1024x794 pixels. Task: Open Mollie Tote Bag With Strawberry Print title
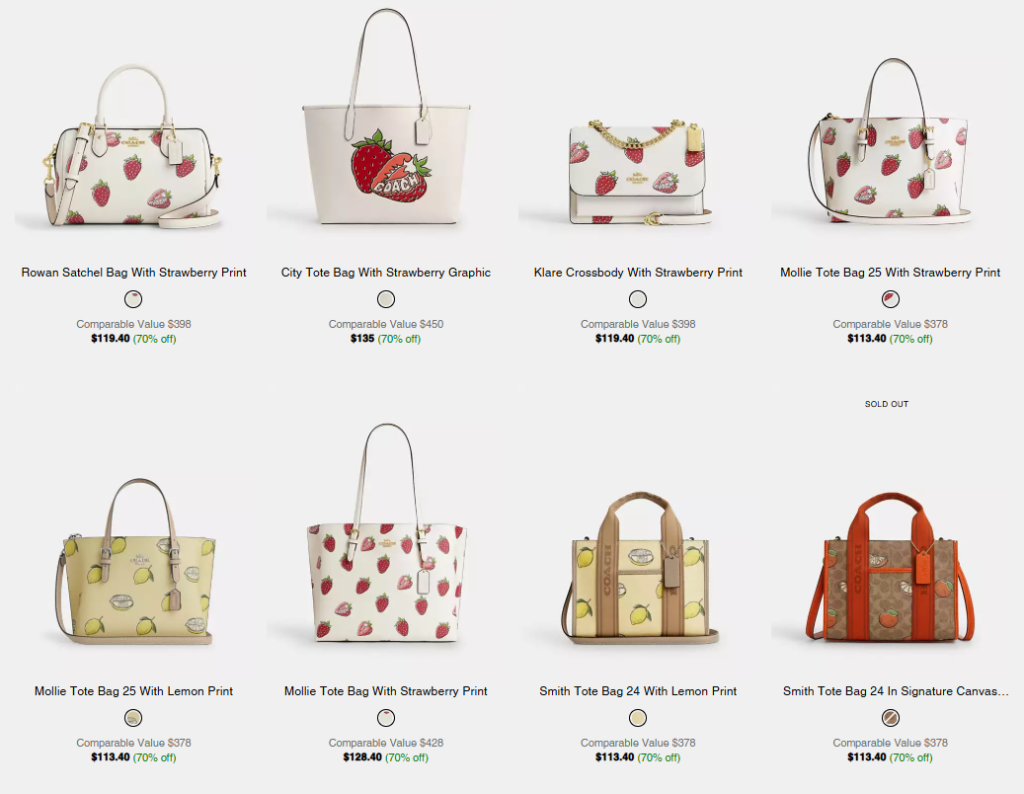tap(386, 691)
